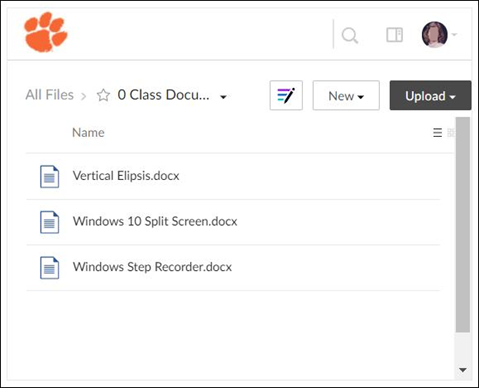Sort by Name column header
This screenshot has height=388, width=480.
(x=88, y=133)
